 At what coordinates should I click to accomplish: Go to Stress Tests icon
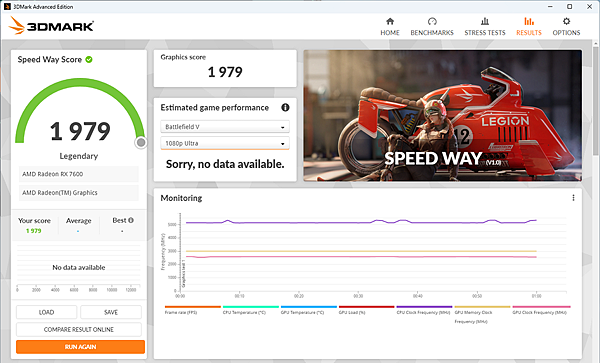click(485, 21)
